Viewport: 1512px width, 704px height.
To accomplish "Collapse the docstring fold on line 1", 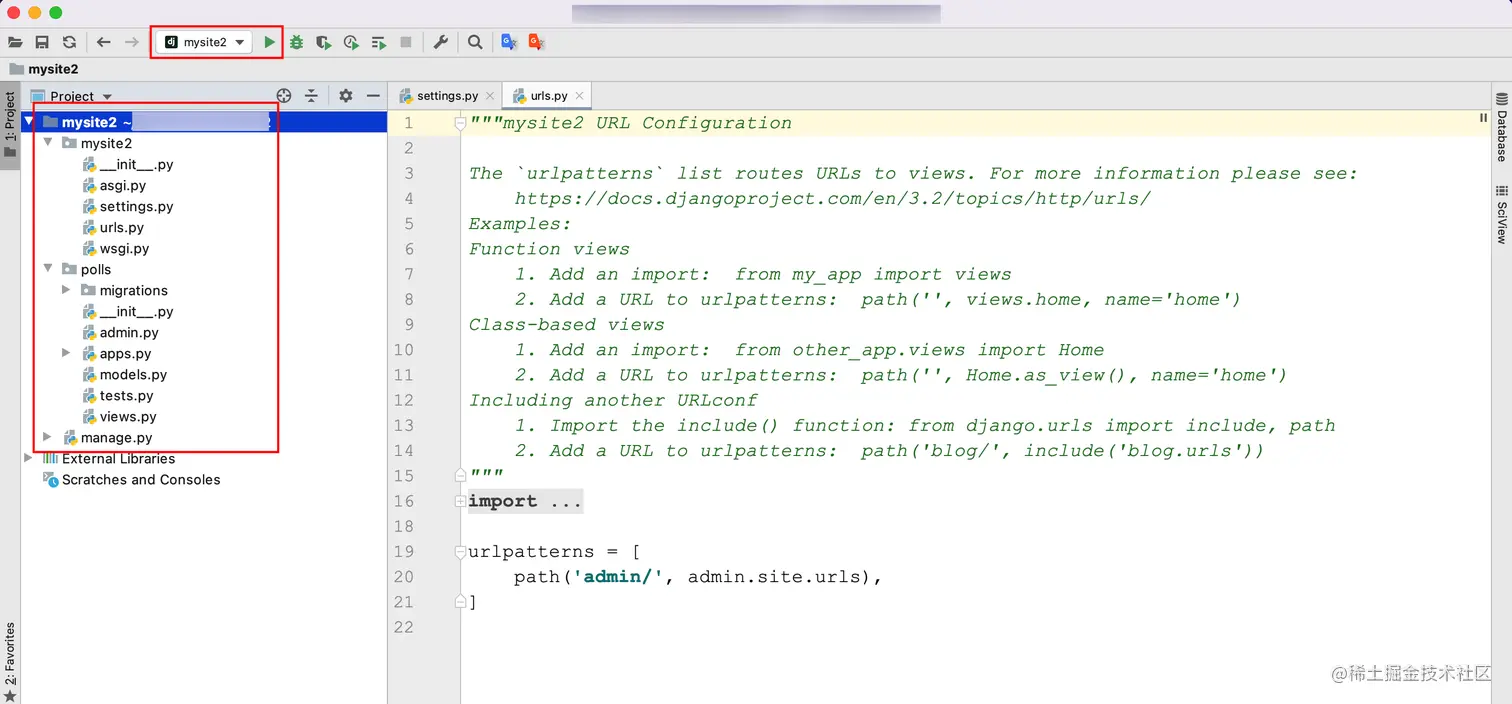I will click(x=460, y=123).
